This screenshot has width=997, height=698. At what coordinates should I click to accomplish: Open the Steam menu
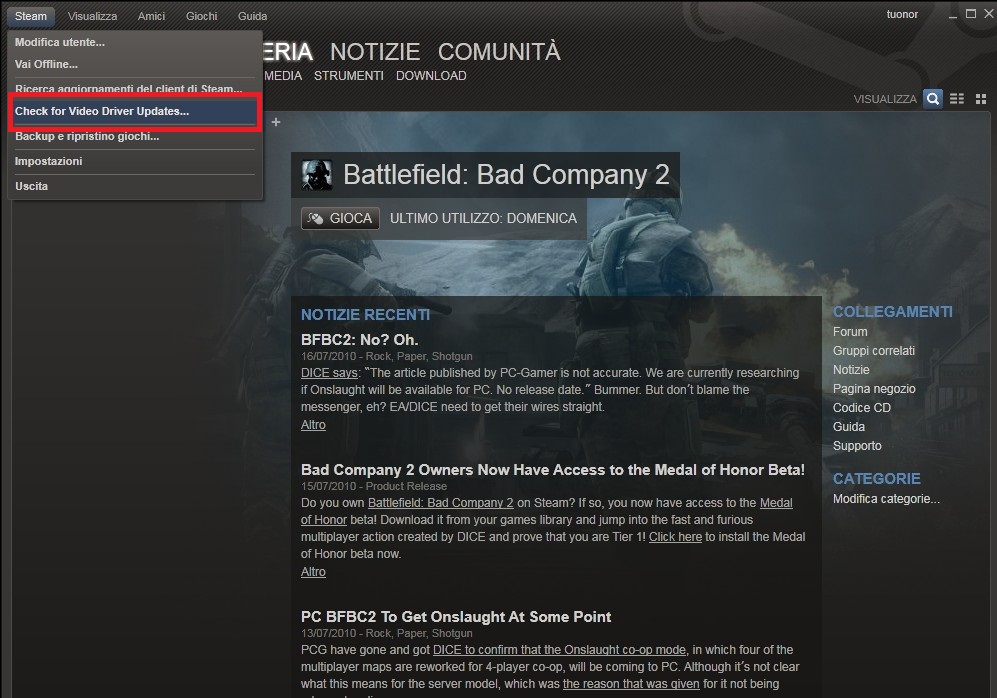[x=31, y=16]
